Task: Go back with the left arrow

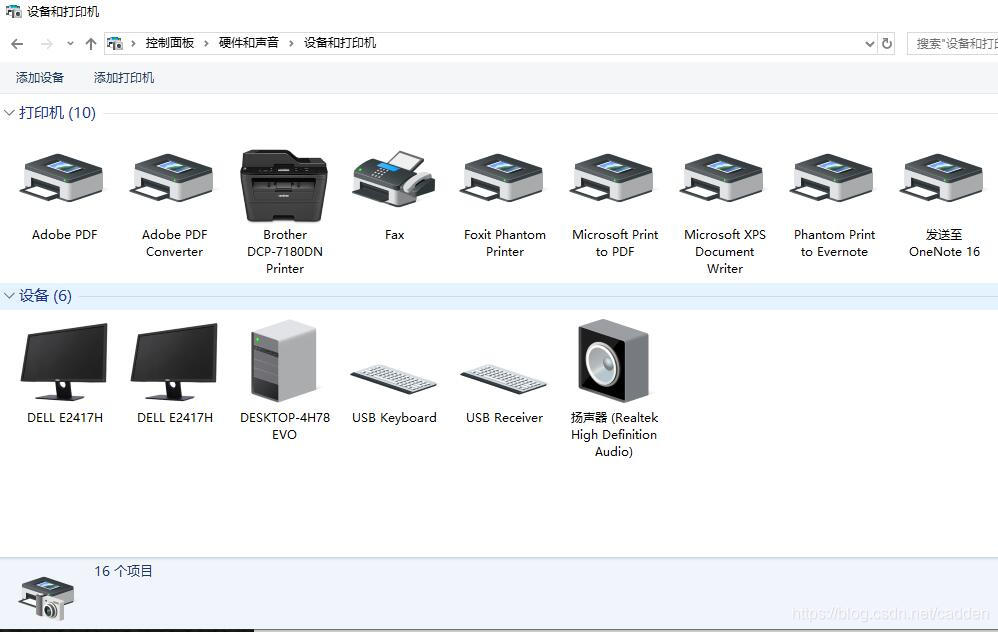Action: click(x=17, y=43)
